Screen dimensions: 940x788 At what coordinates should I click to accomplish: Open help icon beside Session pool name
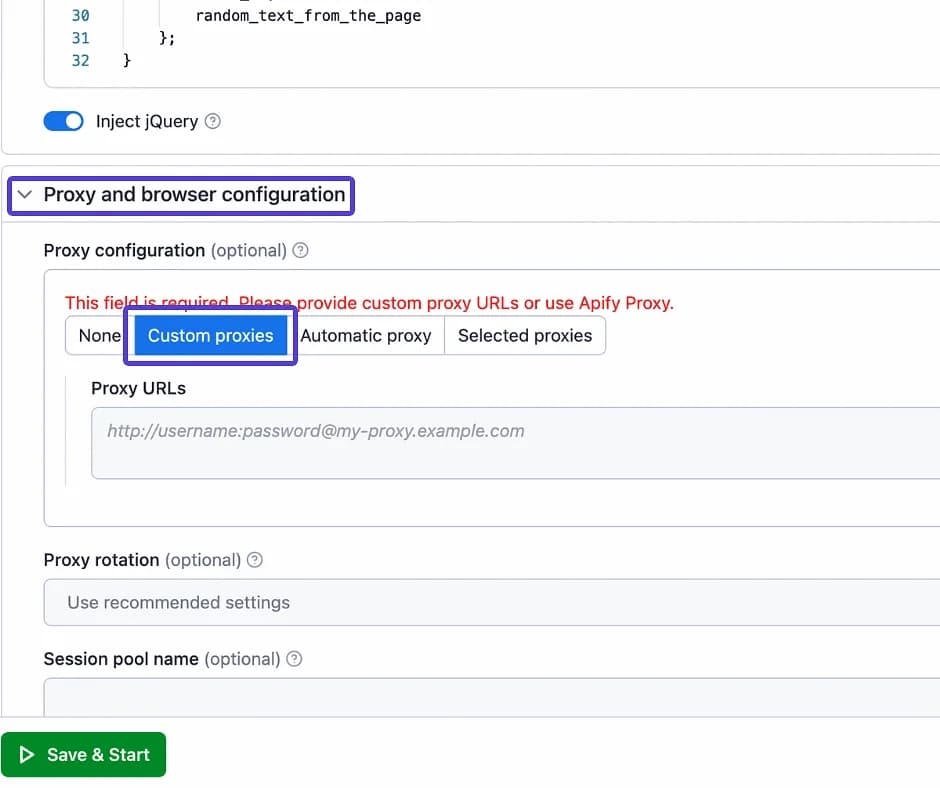pos(294,659)
